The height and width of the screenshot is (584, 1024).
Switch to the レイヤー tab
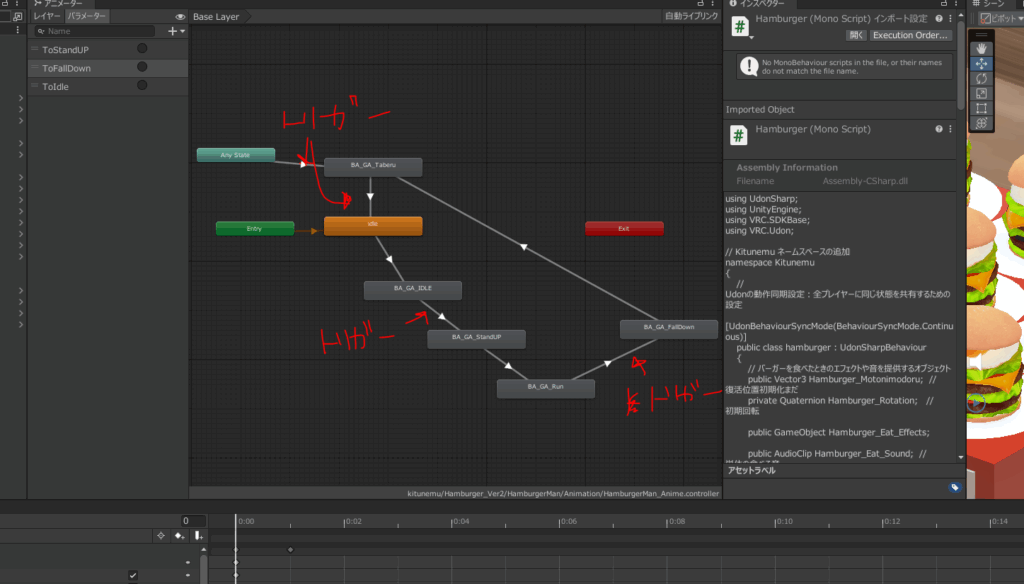click(x=47, y=17)
